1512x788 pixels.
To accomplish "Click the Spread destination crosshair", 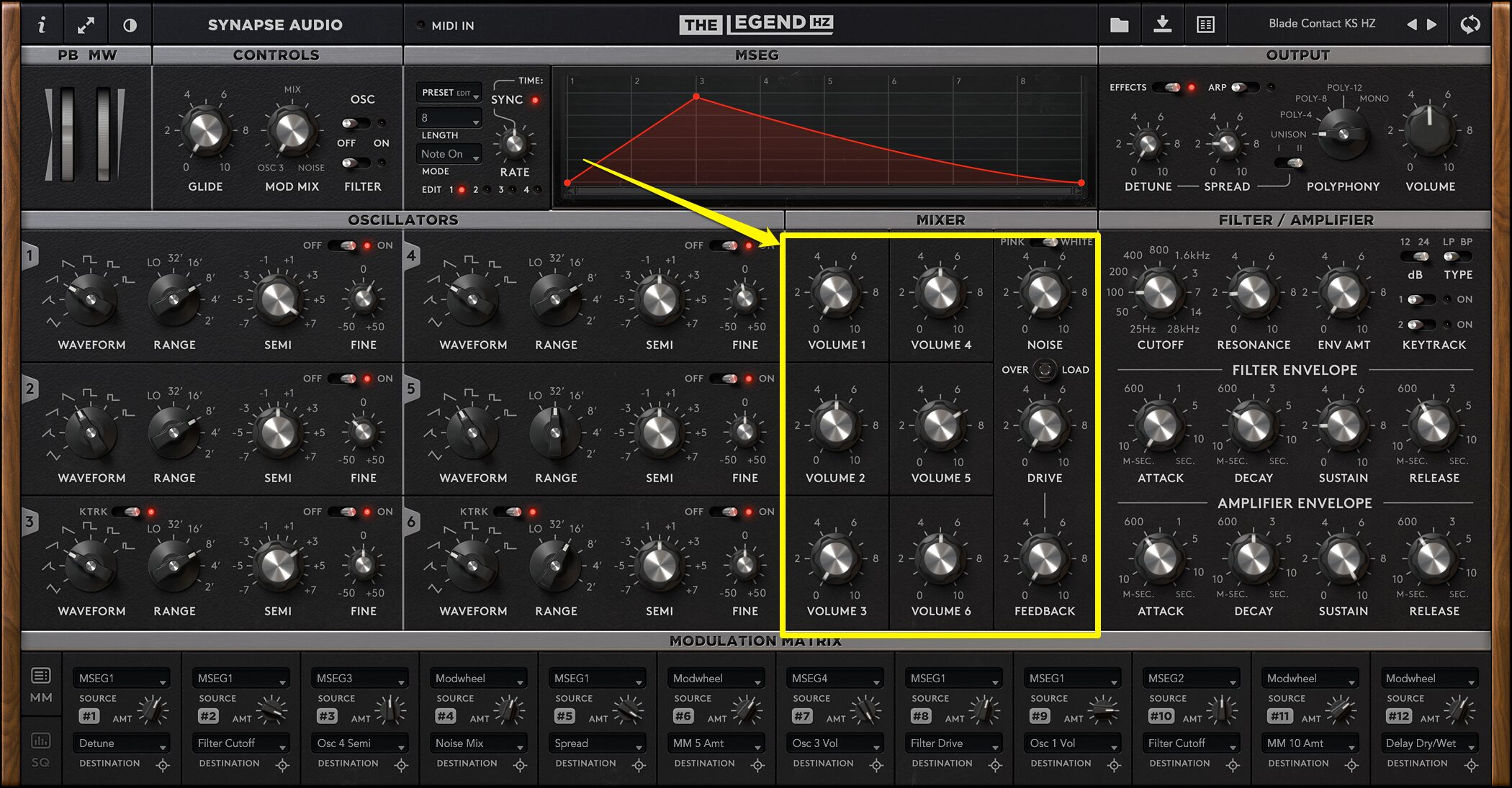I will [x=639, y=765].
